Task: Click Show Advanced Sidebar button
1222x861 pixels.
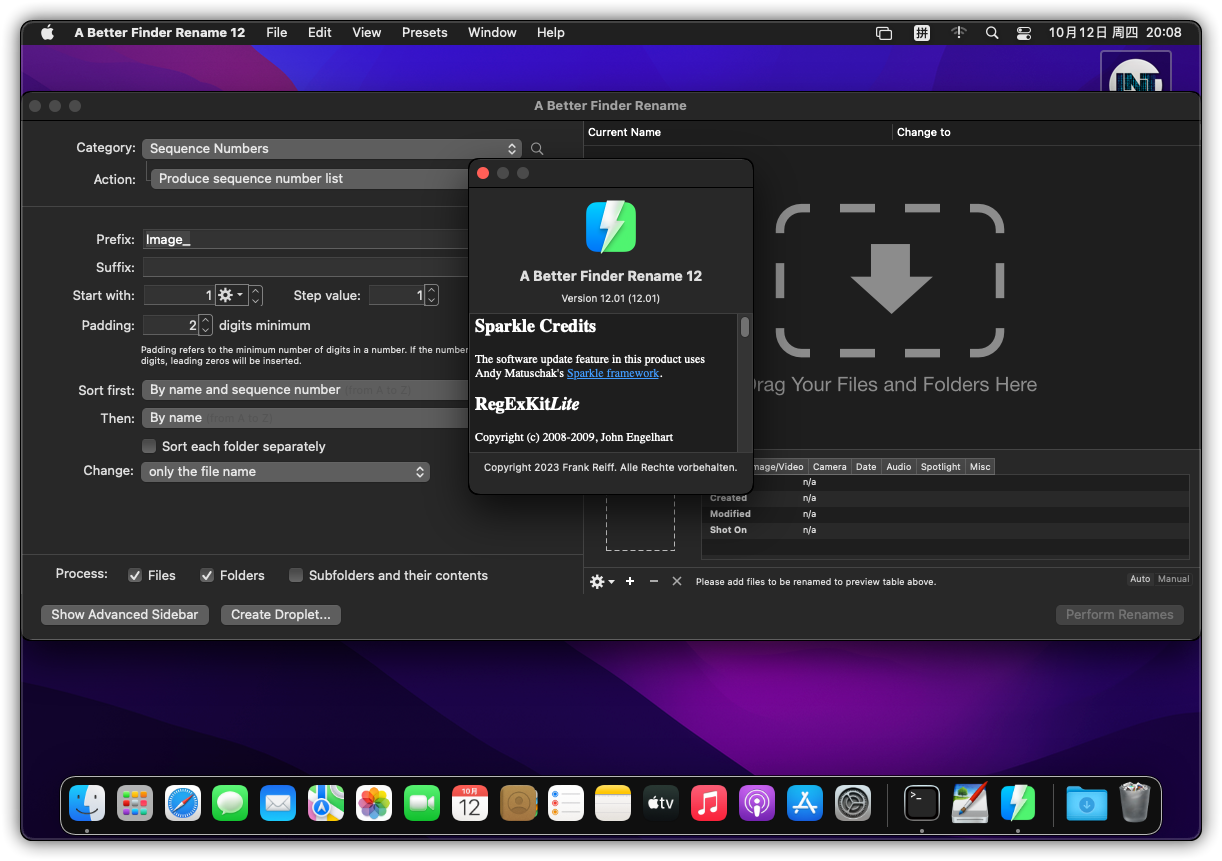Action: [125, 615]
